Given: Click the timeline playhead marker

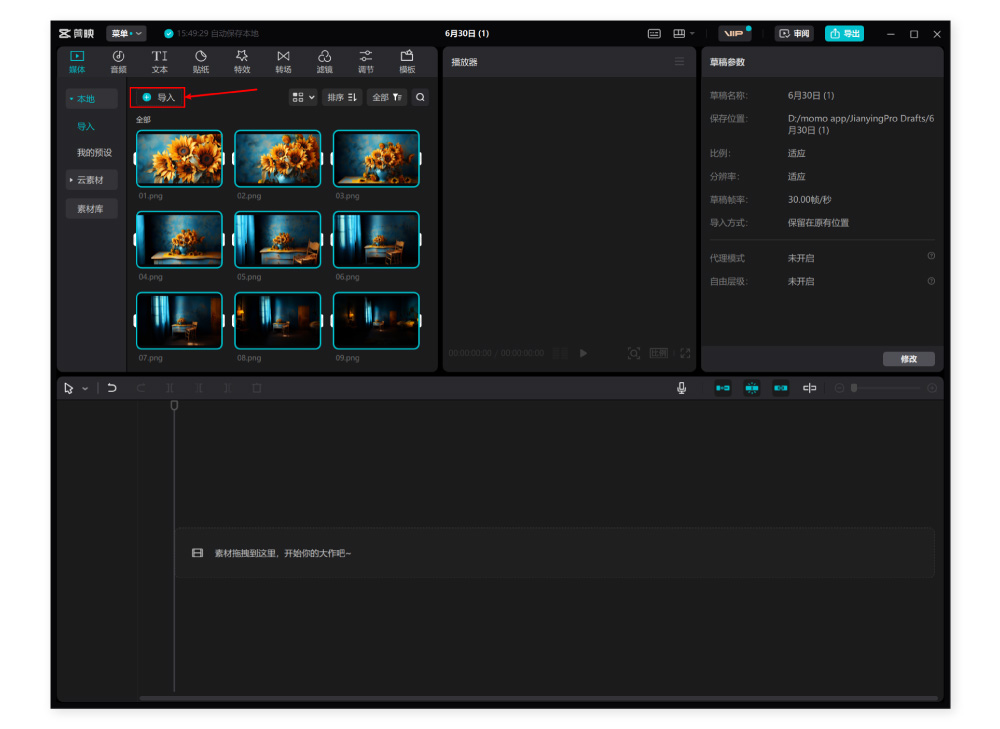Looking at the screenshot, I should (x=174, y=405).
